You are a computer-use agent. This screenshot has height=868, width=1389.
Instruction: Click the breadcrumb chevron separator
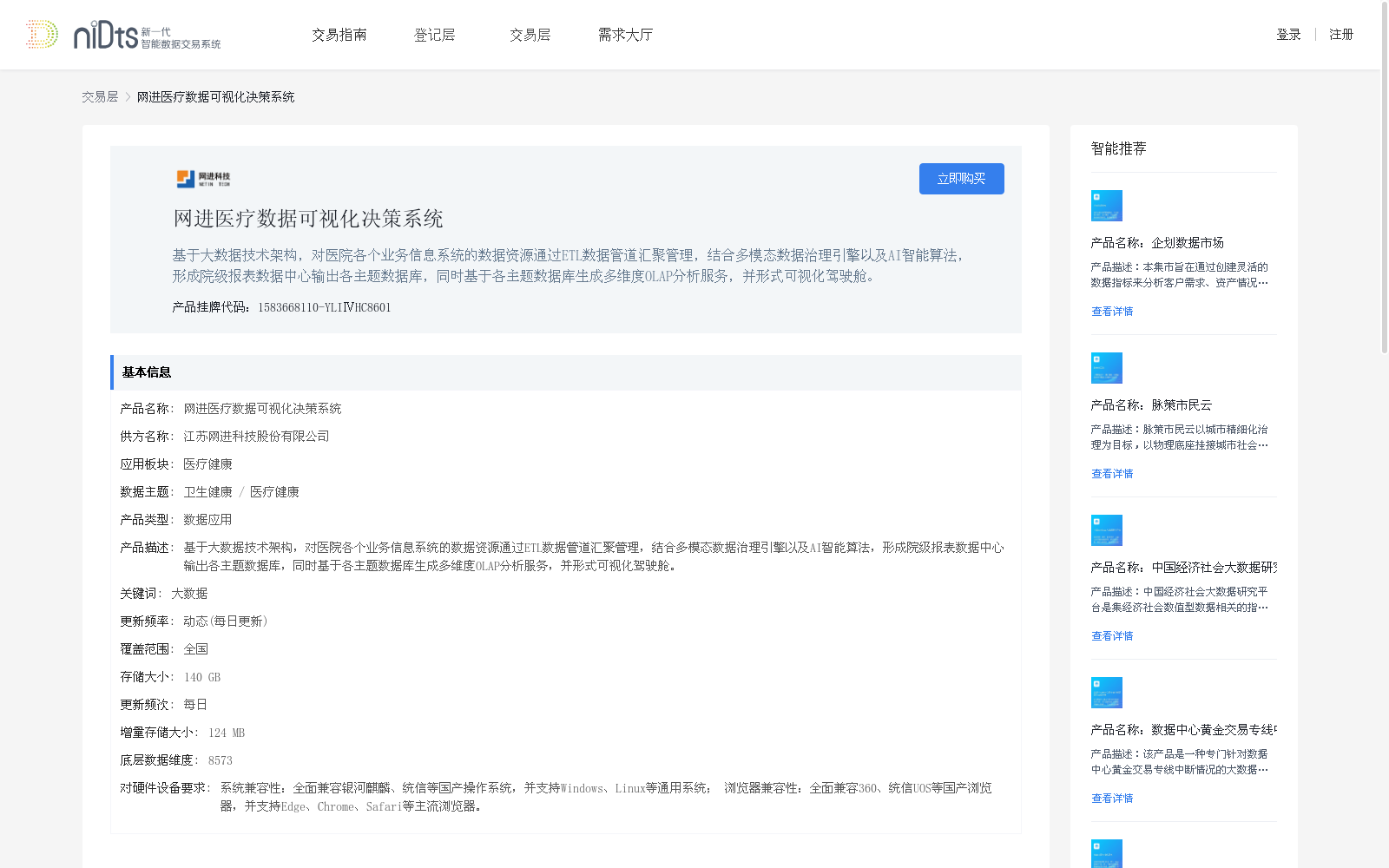(128, 97)
